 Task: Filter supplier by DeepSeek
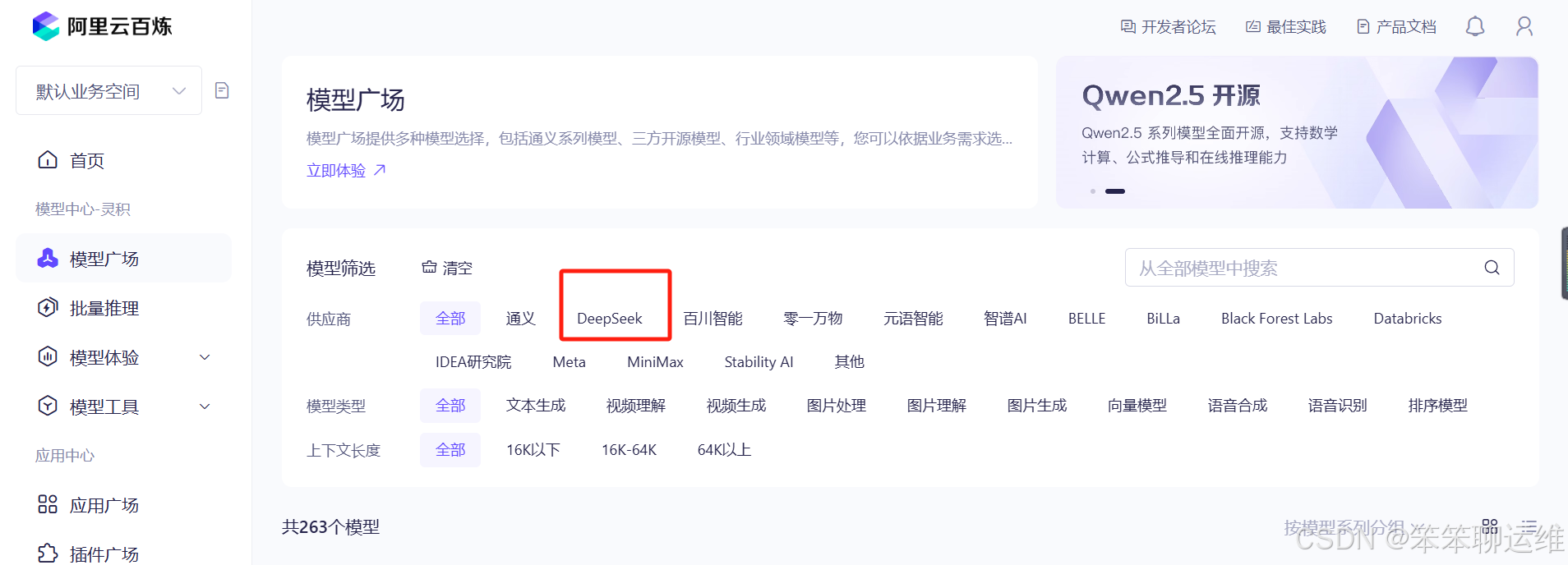click(x=610, y=319)
